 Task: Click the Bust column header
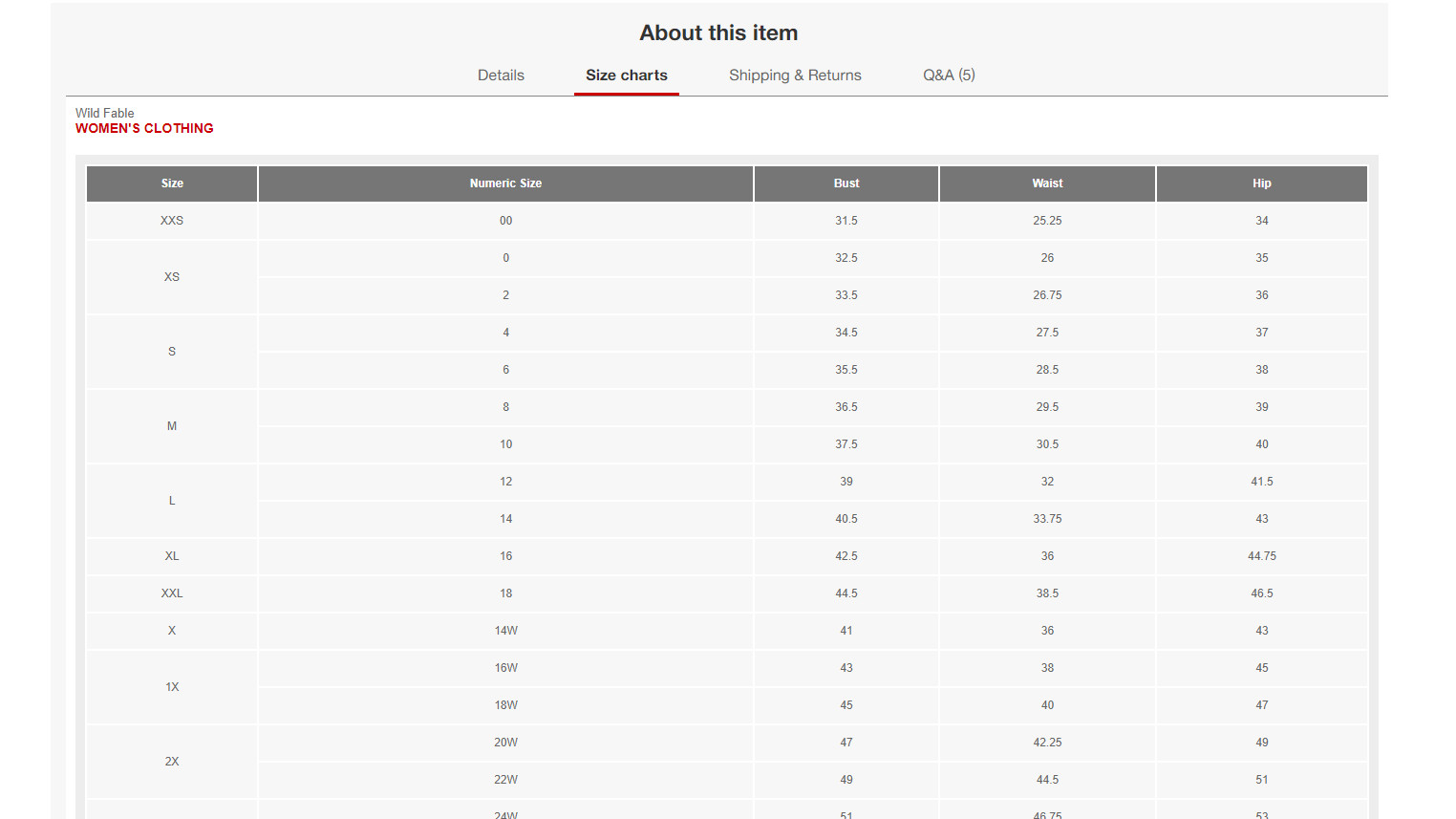tap(846, 183)
